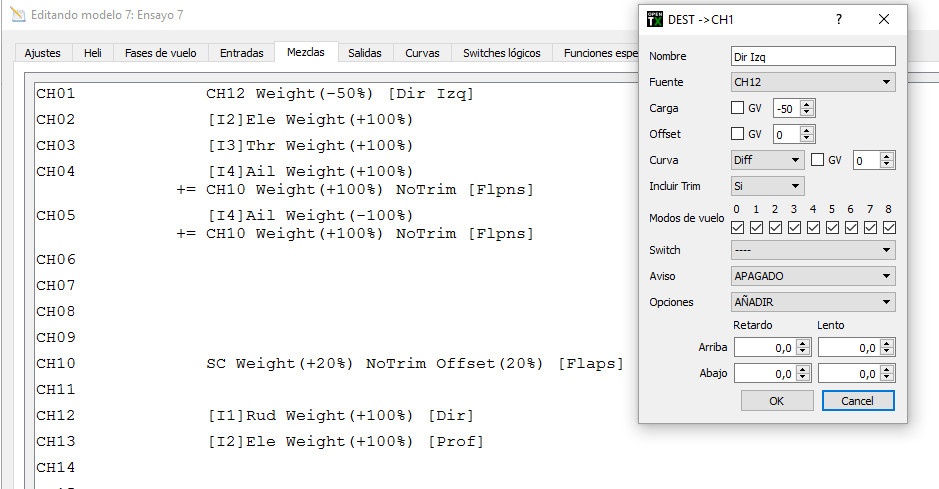Viewport: 939px width, 489px height.
Task: Increase the Carga value with up arrow
Action: (x=808, y=104)
